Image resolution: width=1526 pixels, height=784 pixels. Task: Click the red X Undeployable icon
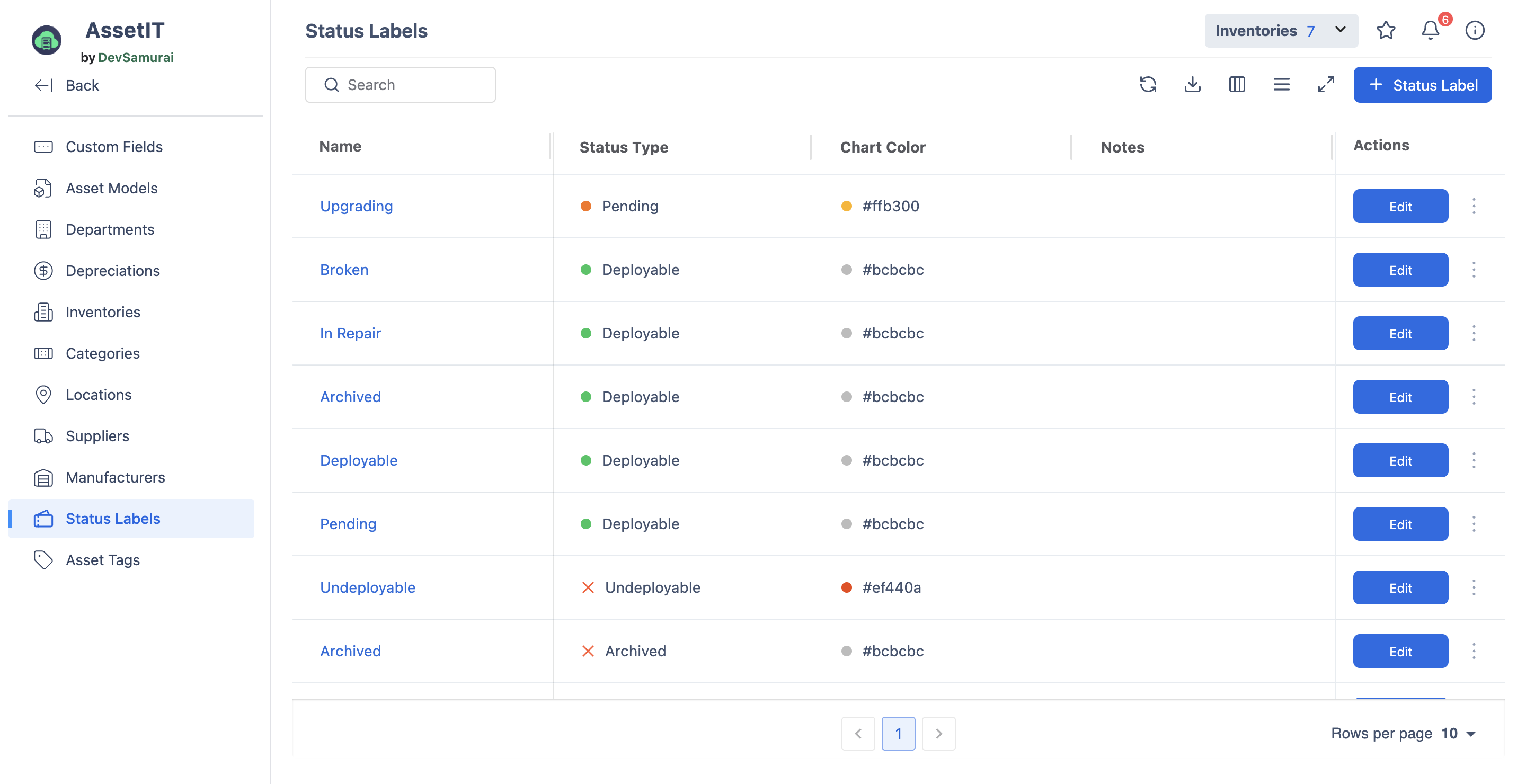[x=588, y=588]
